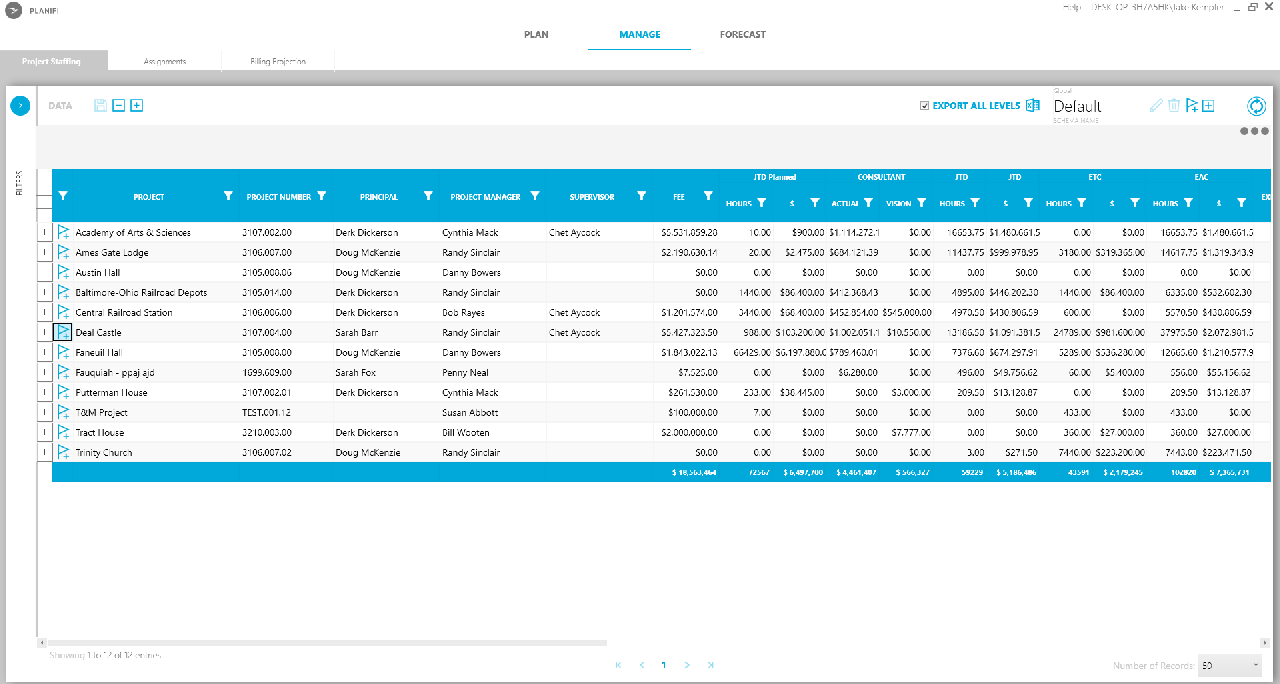This screenshot has height=684, width=1280.
Task: Delete schema with trash icon
Action: (x=1174, y=105)
